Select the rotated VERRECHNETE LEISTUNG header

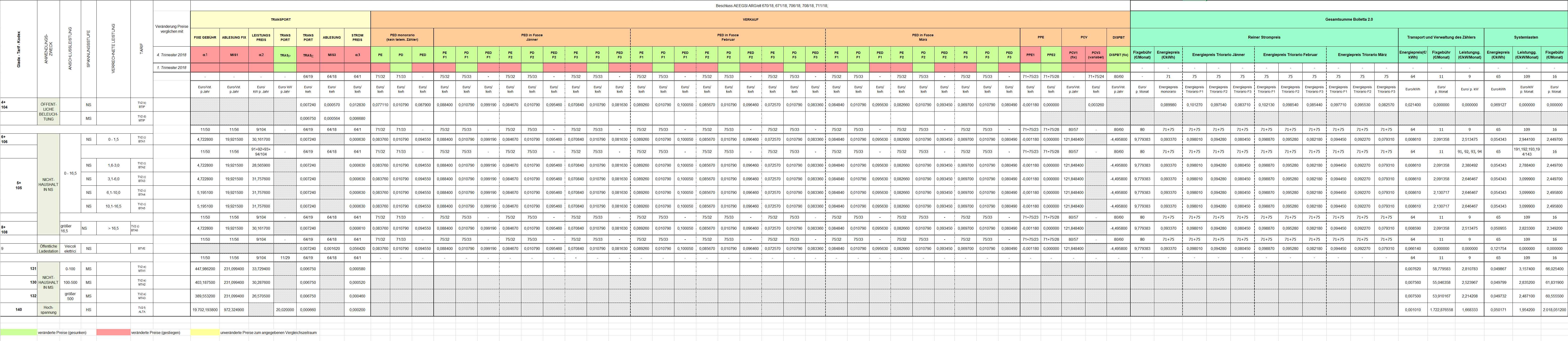point(114,49)
